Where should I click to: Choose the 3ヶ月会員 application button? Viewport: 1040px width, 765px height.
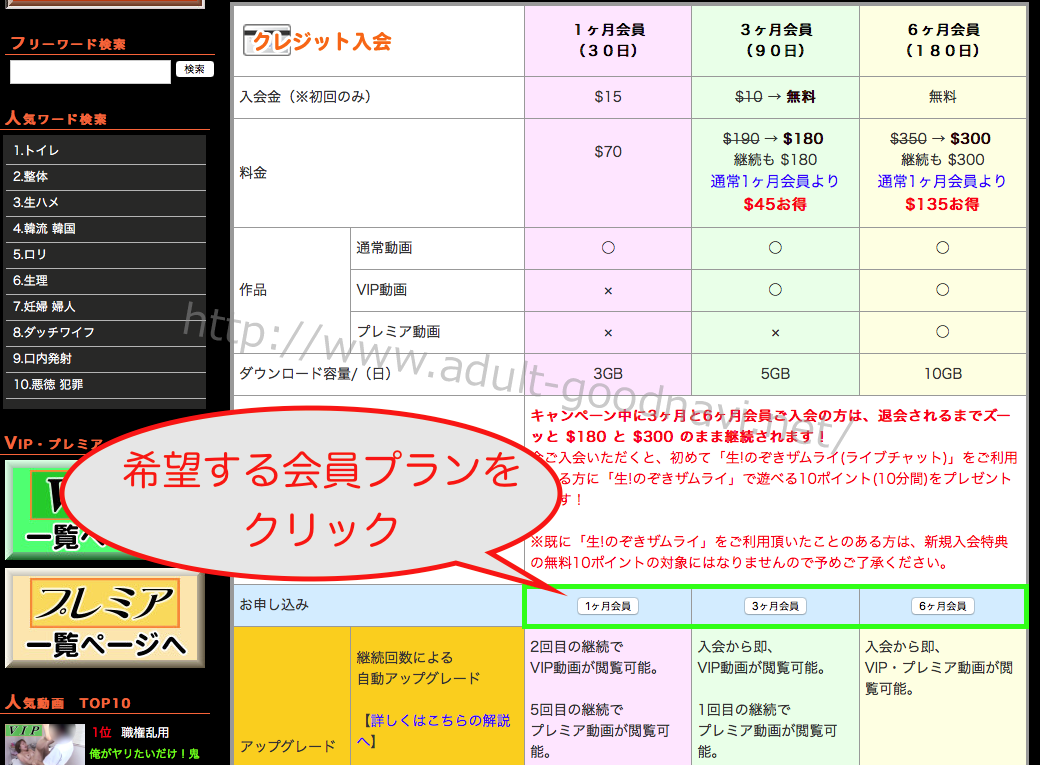pyautogui.click(x=775, y=606)
